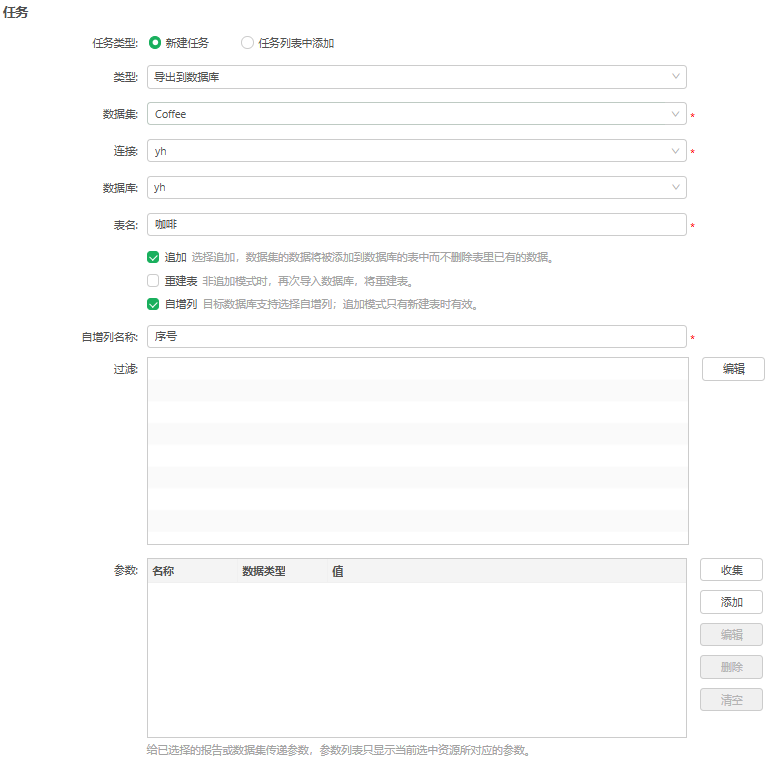Click the 收集 parameters button
The height and width of the screenshot is (766, 777).
tap(731, 570)
